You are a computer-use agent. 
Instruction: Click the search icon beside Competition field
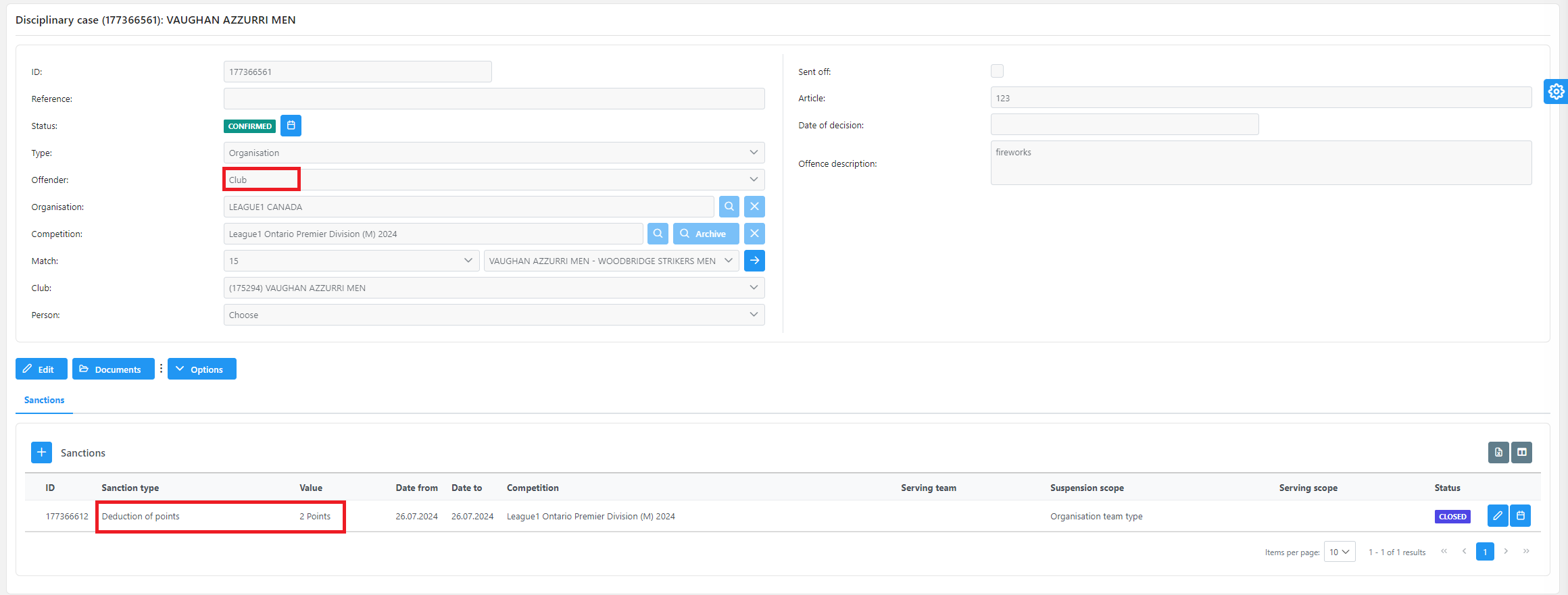(x=658, y=234)
